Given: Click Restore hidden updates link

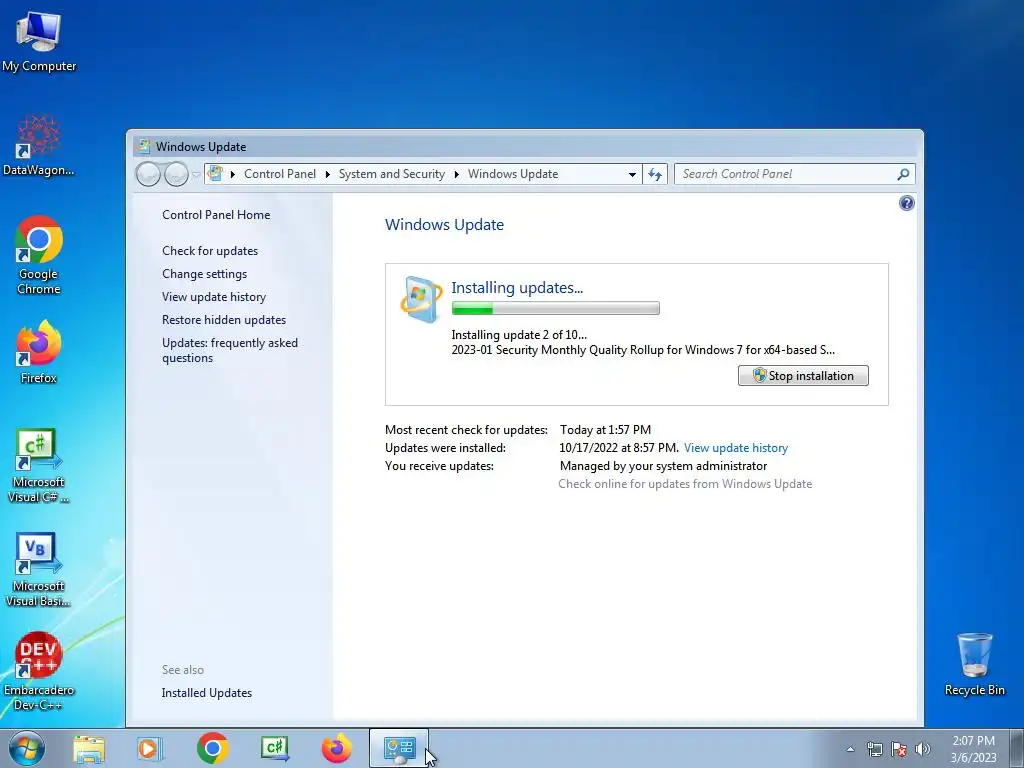Looking at the screenshot, I should coord(224,320).
